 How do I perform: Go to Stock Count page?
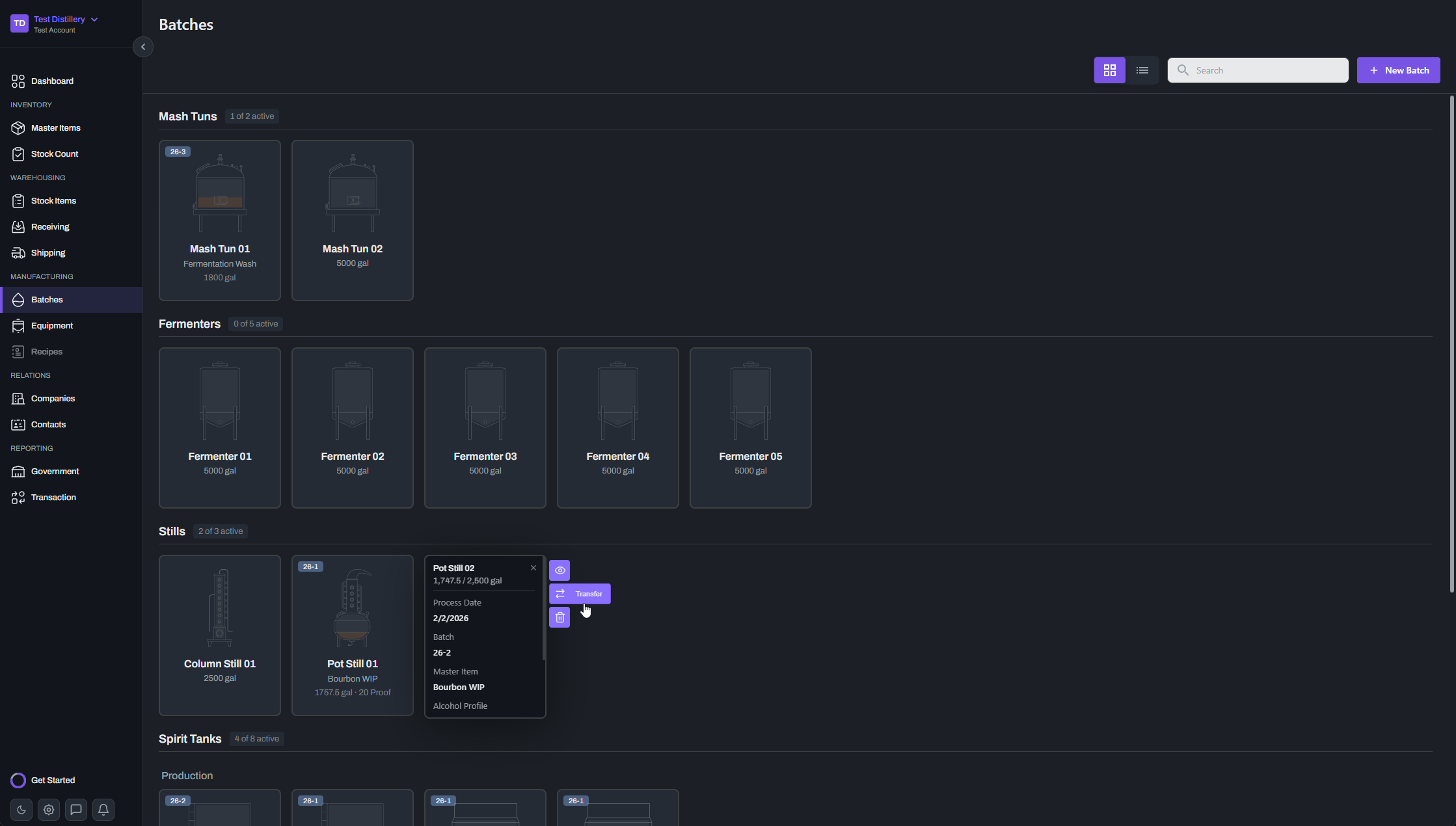click(x=55, y=153)
